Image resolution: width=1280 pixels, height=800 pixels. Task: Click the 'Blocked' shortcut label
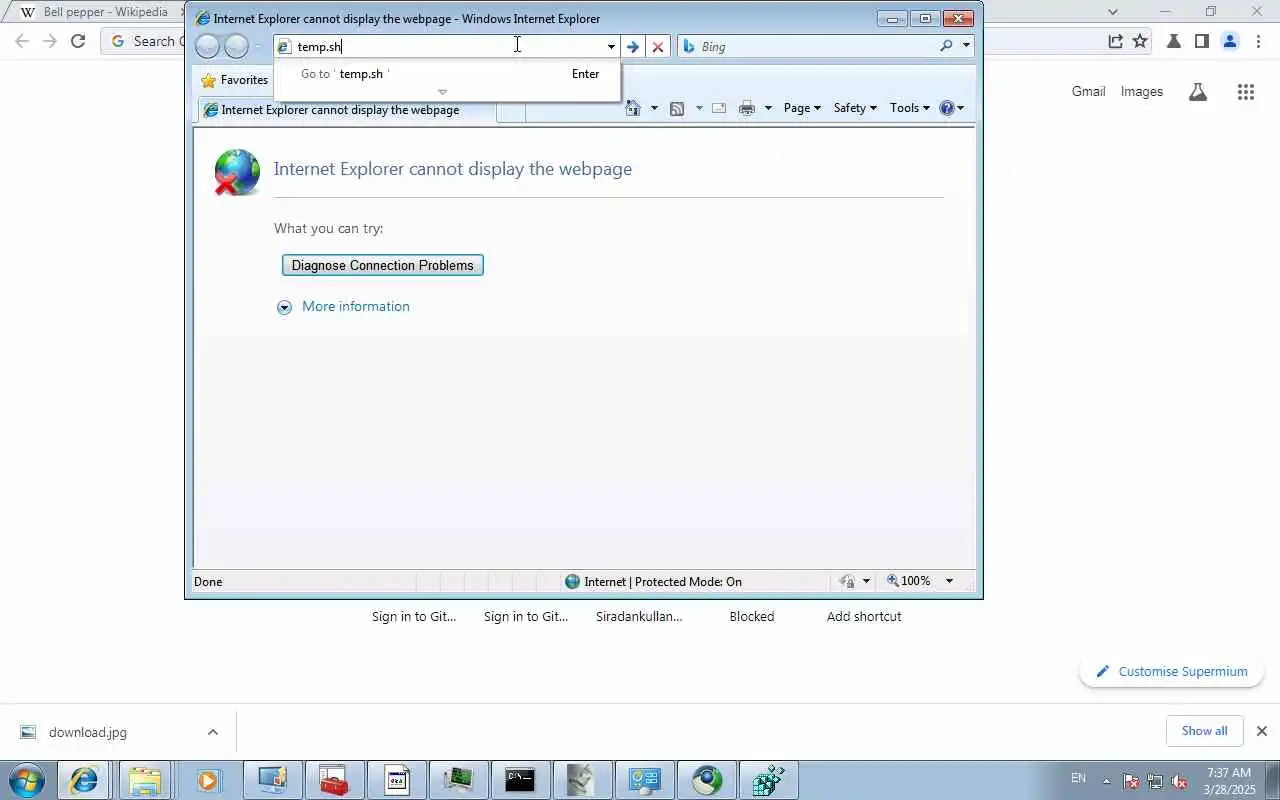click(x=752, y=616)
